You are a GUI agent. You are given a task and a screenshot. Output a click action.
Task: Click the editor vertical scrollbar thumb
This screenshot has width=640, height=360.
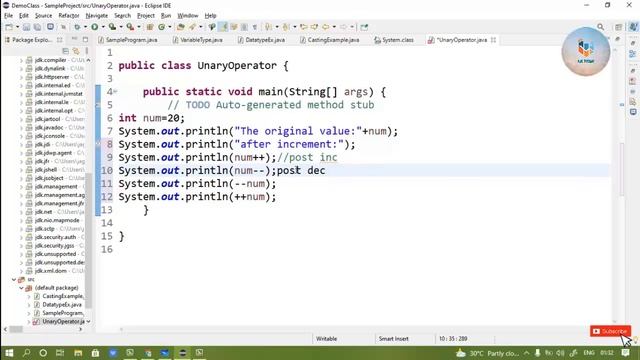[x=622, y=169]
